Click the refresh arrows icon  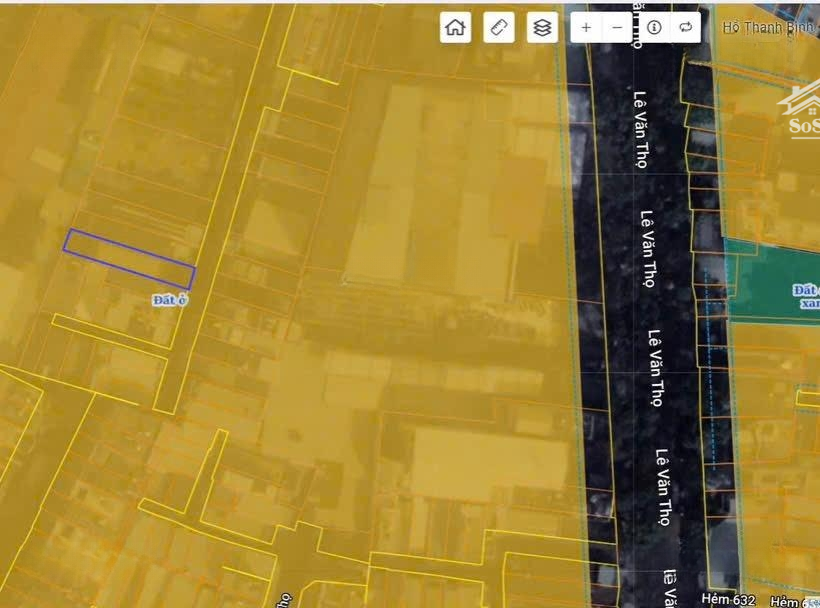[685, 28]
